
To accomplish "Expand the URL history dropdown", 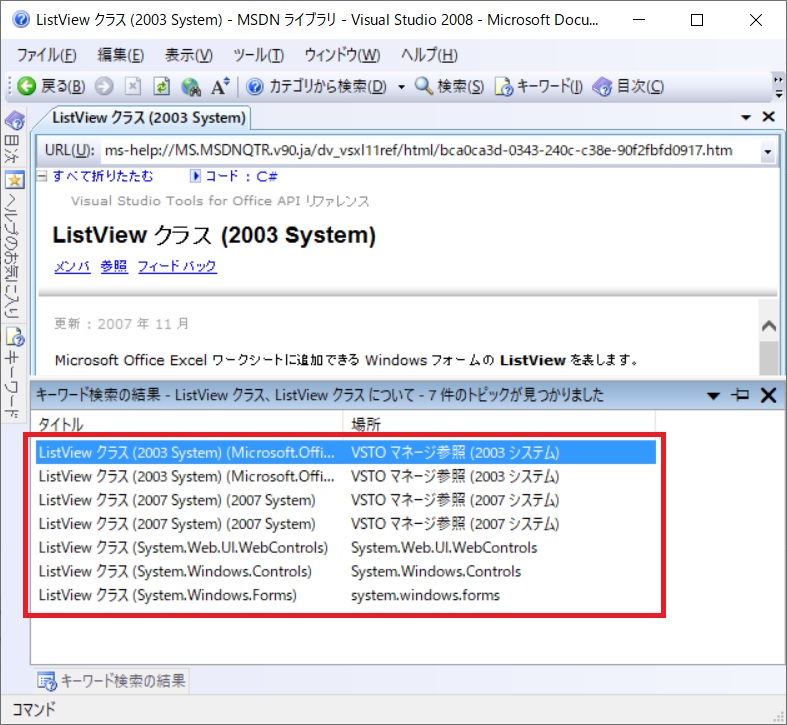I will (767, 152).
